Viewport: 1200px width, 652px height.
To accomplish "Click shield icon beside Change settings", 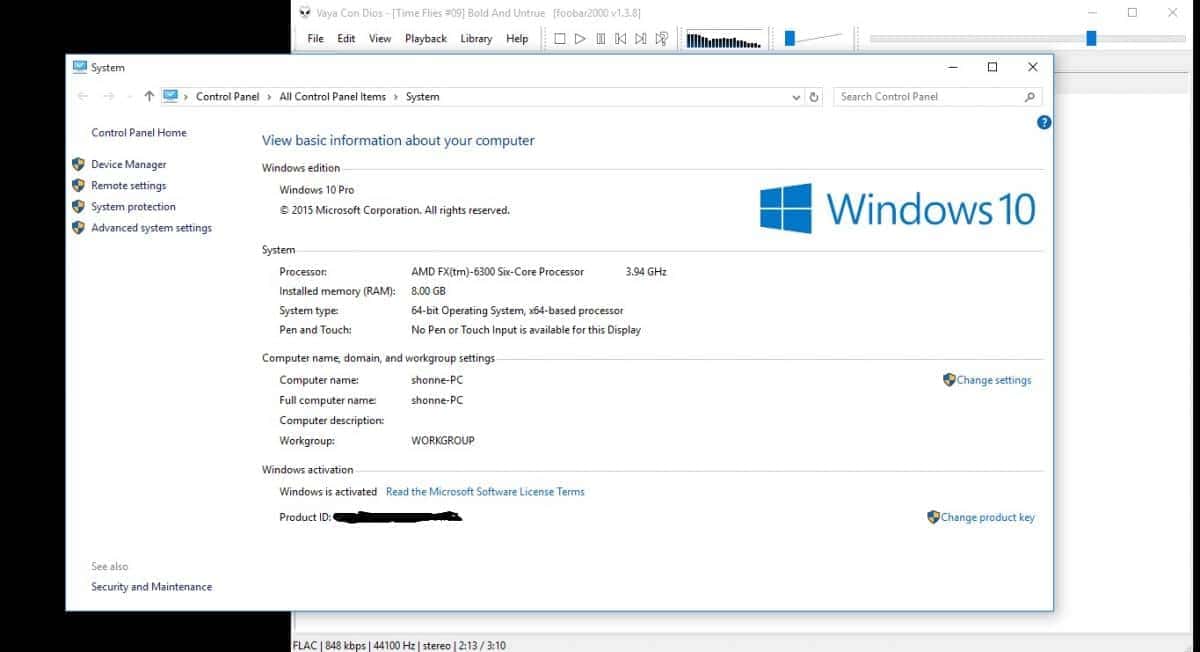I will [x=949, y=380].
